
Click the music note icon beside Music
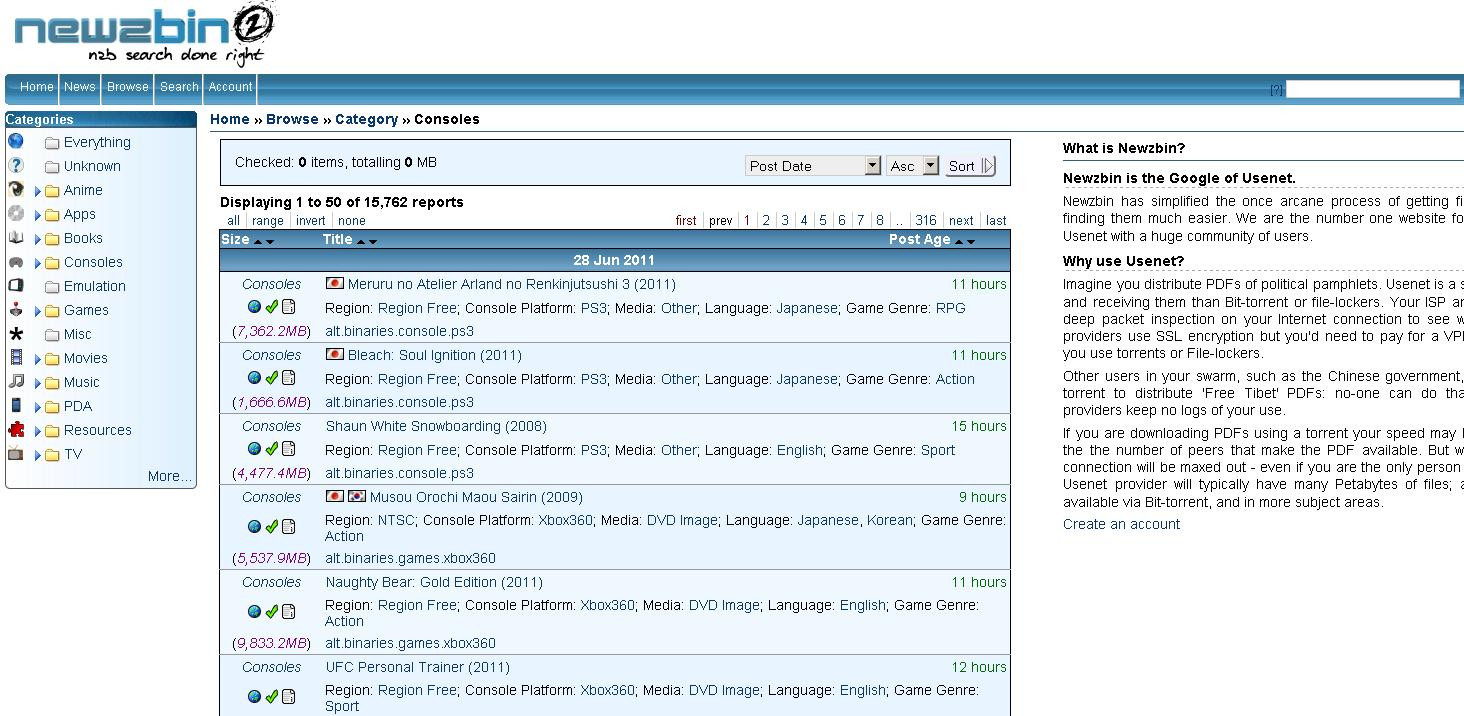coord(16,381)
